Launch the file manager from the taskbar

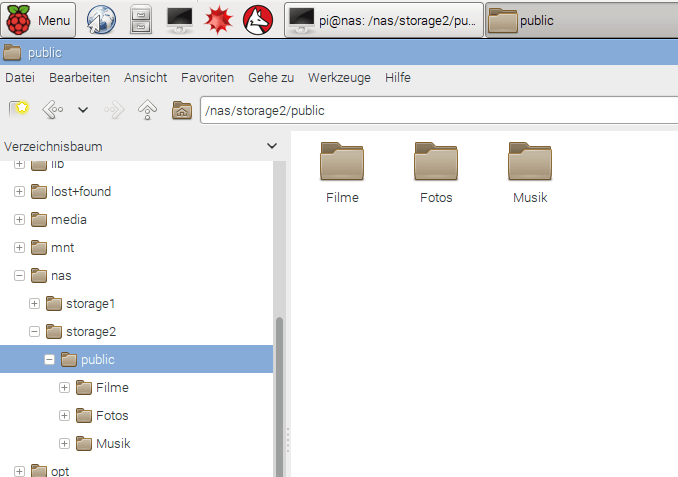coord(141,19)
